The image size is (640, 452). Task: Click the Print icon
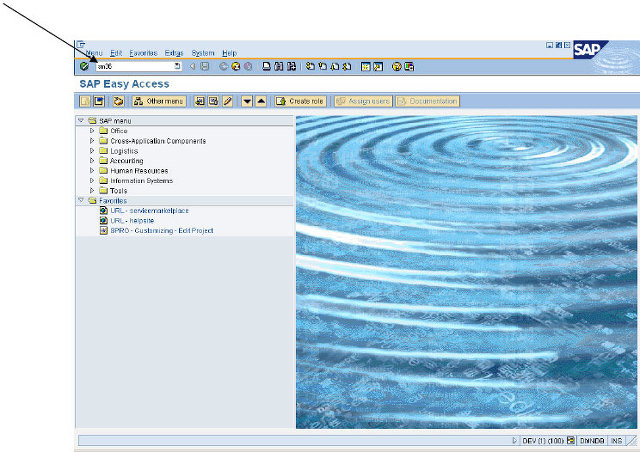pos(266,66)
